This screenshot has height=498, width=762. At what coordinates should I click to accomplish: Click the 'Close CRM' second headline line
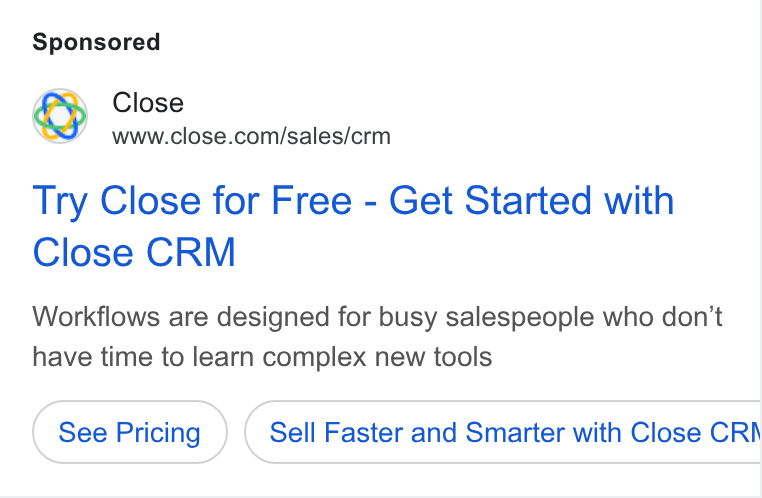point(134,252)
